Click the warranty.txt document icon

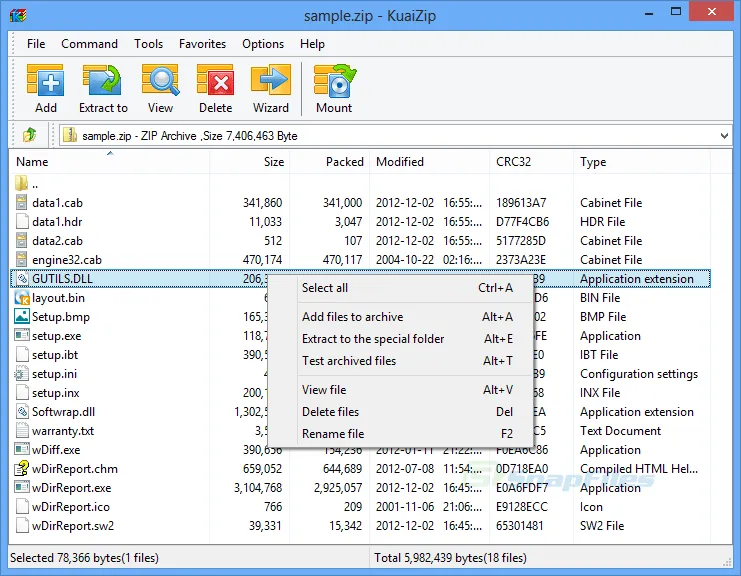click(22, 430)
